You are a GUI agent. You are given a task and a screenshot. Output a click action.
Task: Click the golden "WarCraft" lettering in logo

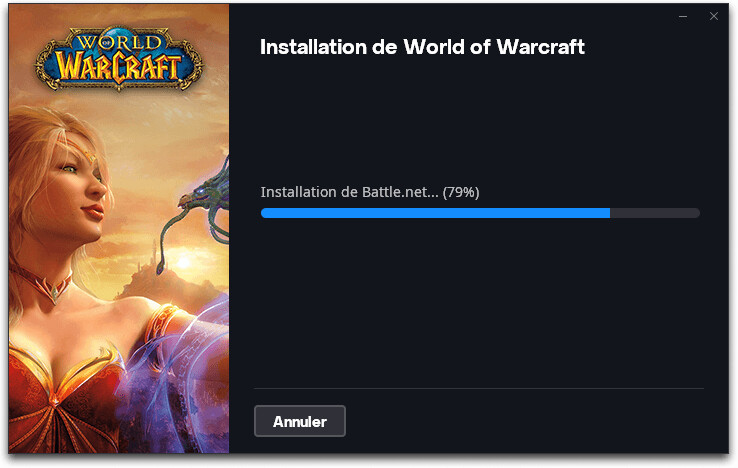tap(119, 68)
